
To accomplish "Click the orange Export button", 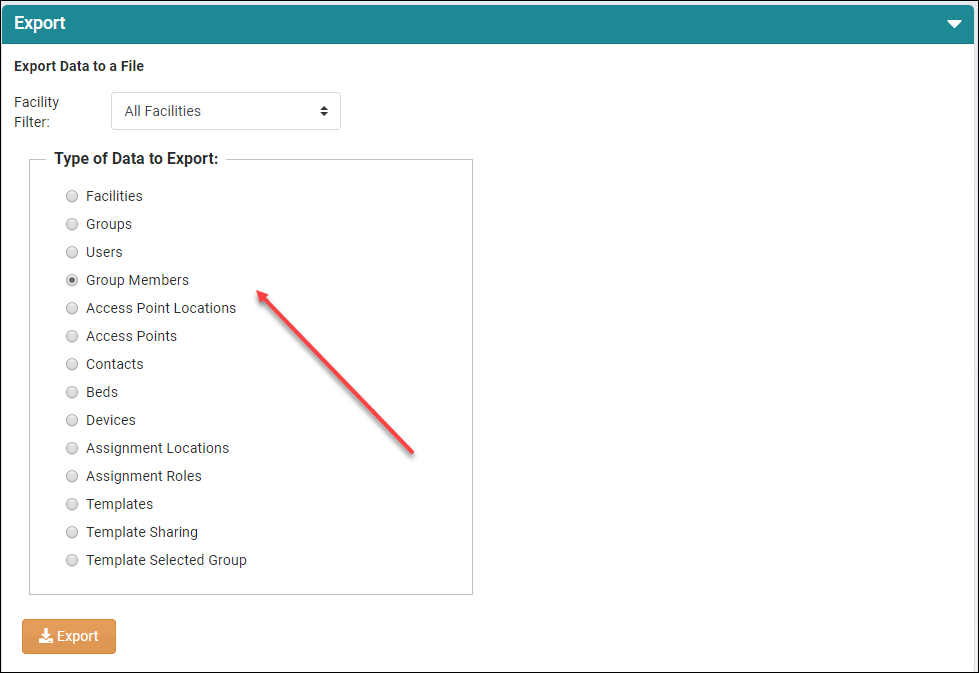I will coord(69,636).
